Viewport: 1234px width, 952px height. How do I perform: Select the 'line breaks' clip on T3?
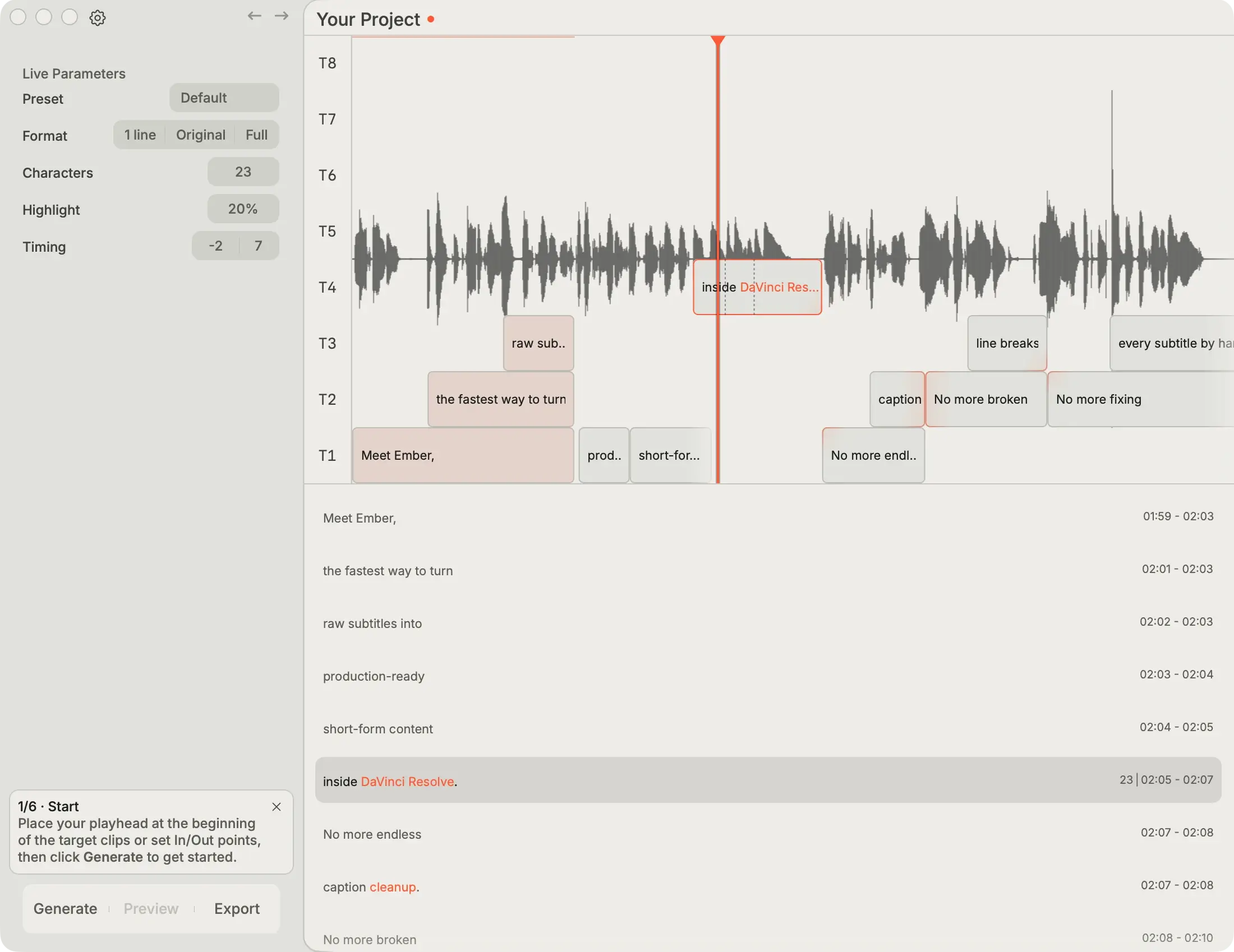pos(1007,343)
